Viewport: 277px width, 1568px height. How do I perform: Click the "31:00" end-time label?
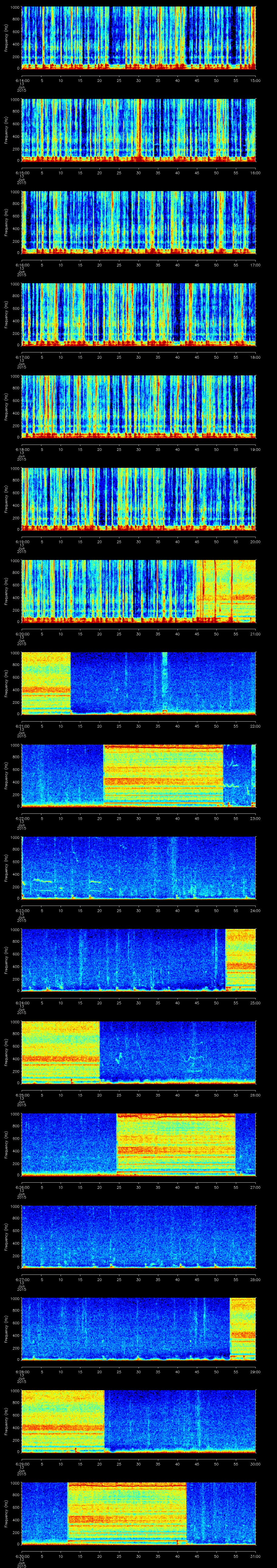255,1556
